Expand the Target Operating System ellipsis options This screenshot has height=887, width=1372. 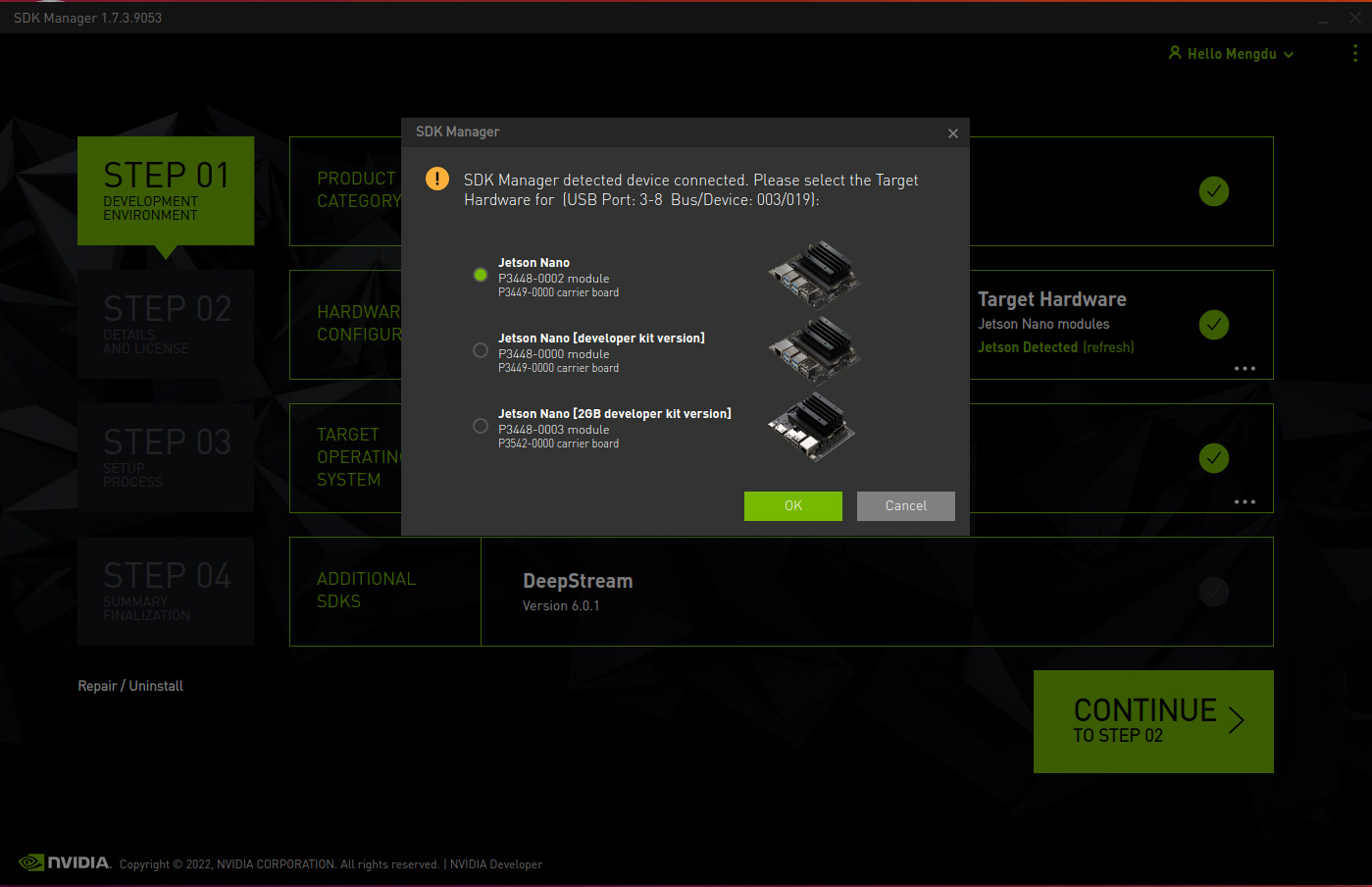coord(1245,502)
